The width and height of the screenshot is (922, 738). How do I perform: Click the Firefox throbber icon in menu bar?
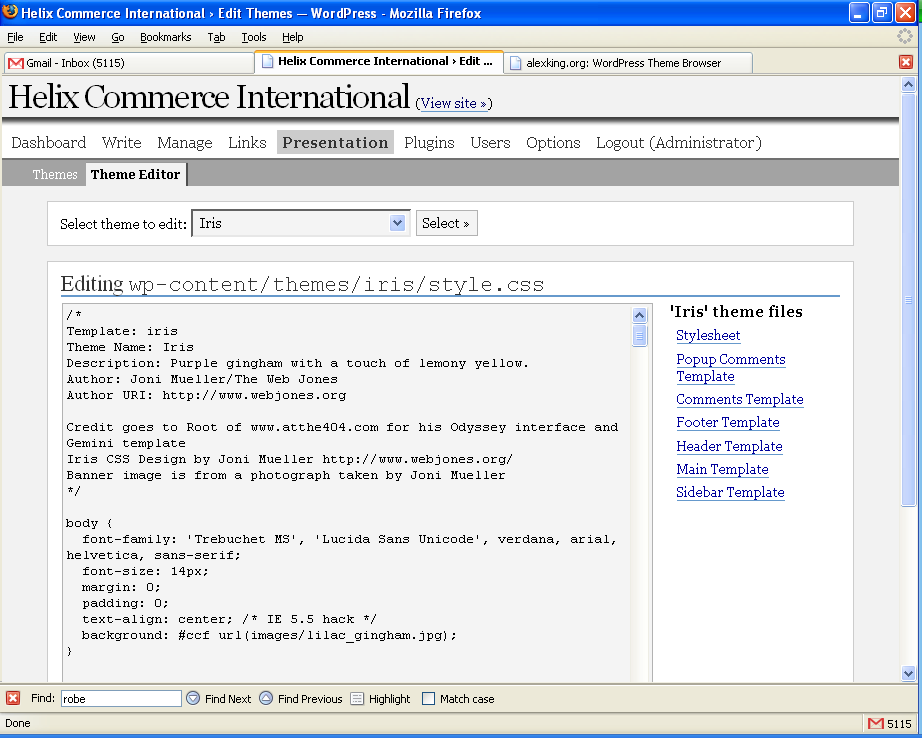pyautogui.click(x=905, y=37)
